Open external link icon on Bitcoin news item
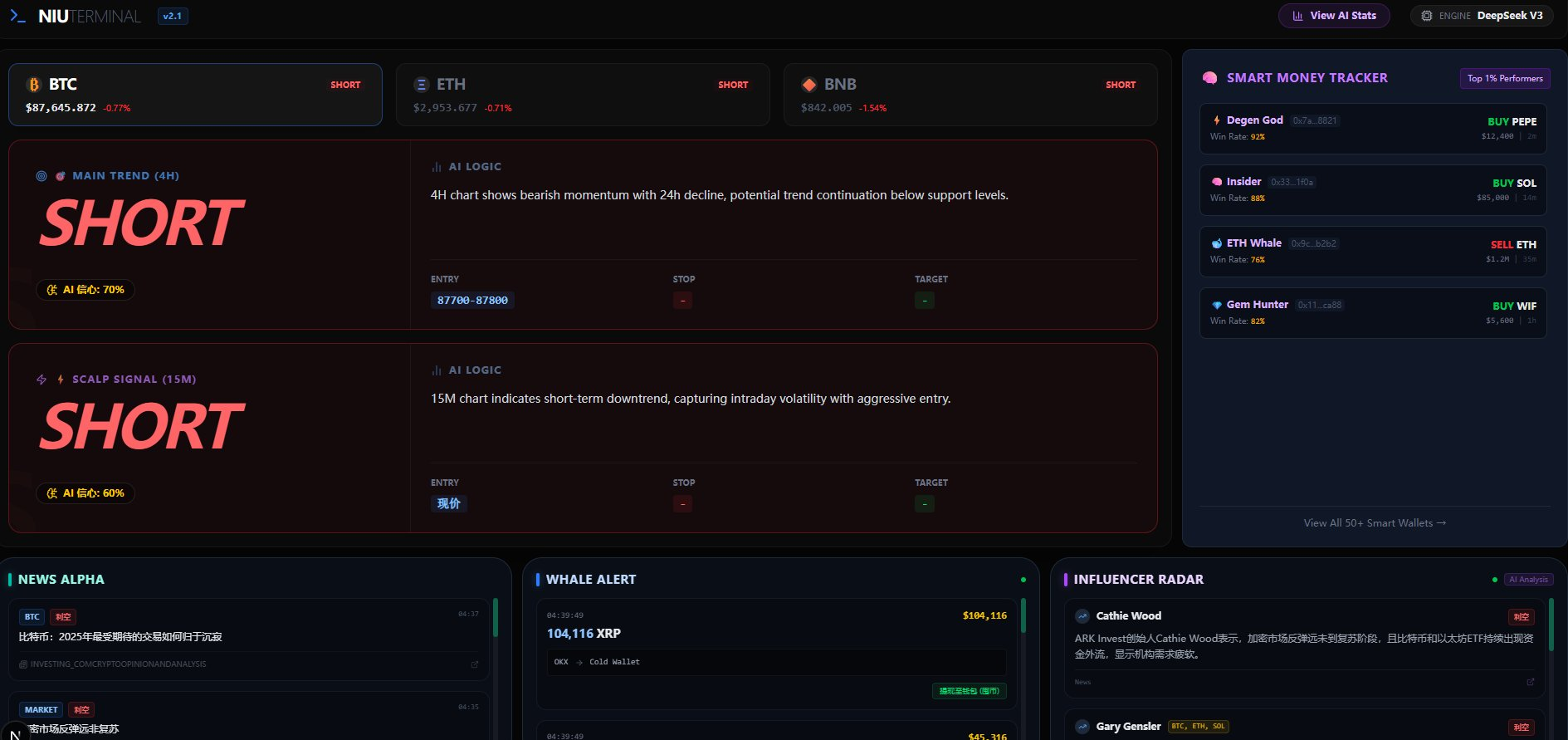This screenshot has height=740, width=1568. coord(475,664)
